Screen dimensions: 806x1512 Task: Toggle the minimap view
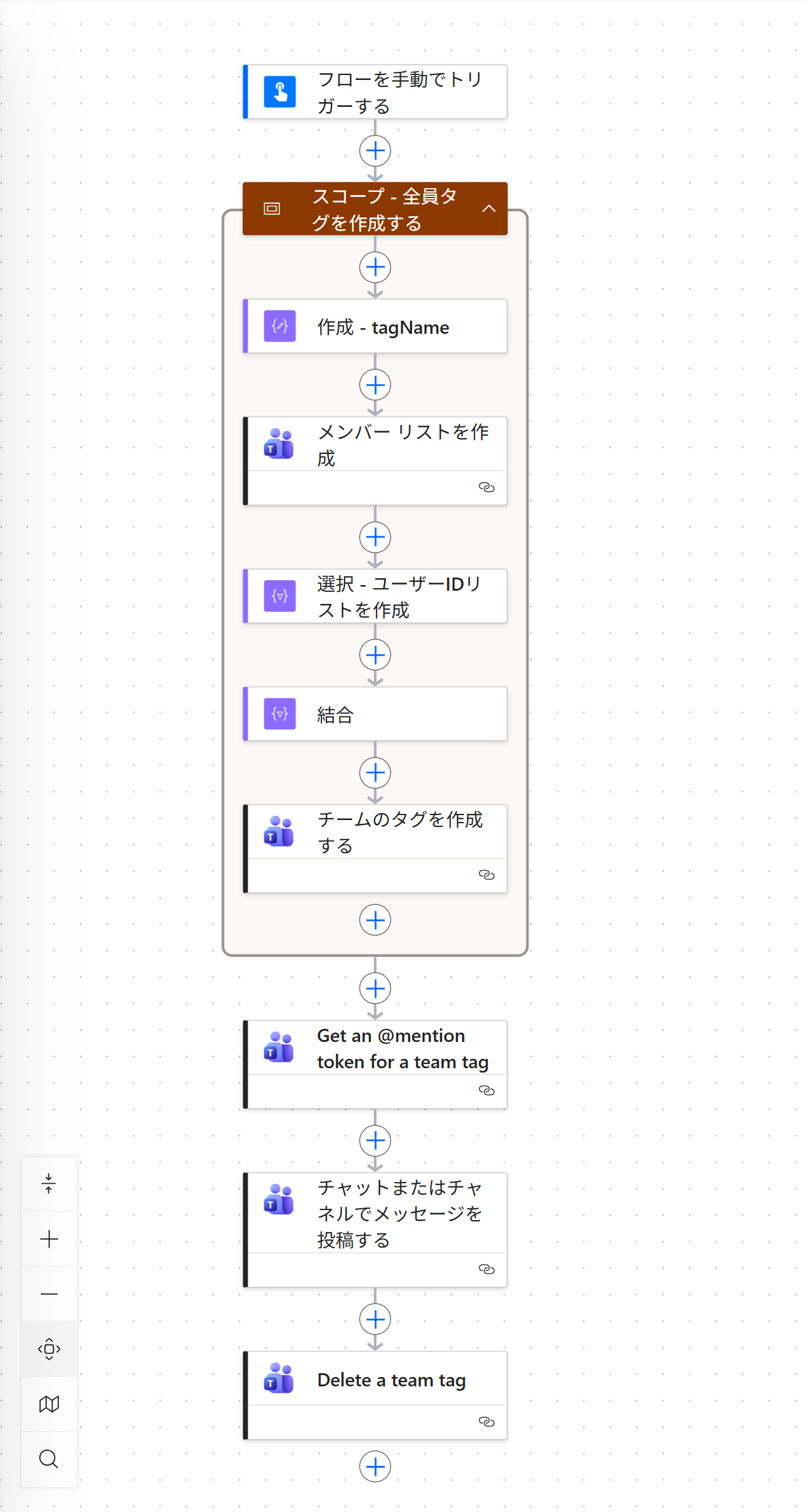coord(49,1404)
